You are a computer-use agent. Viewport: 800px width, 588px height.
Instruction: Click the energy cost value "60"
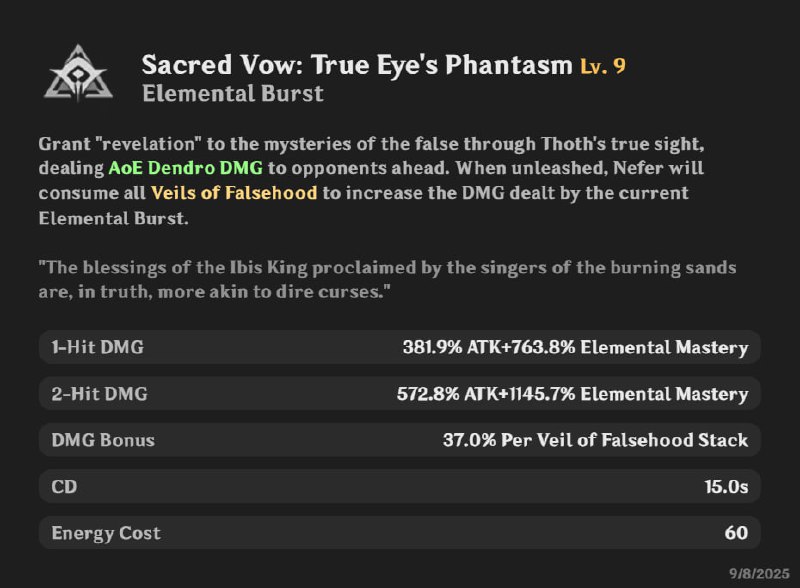pyautogui.click(x=736, y=533)
